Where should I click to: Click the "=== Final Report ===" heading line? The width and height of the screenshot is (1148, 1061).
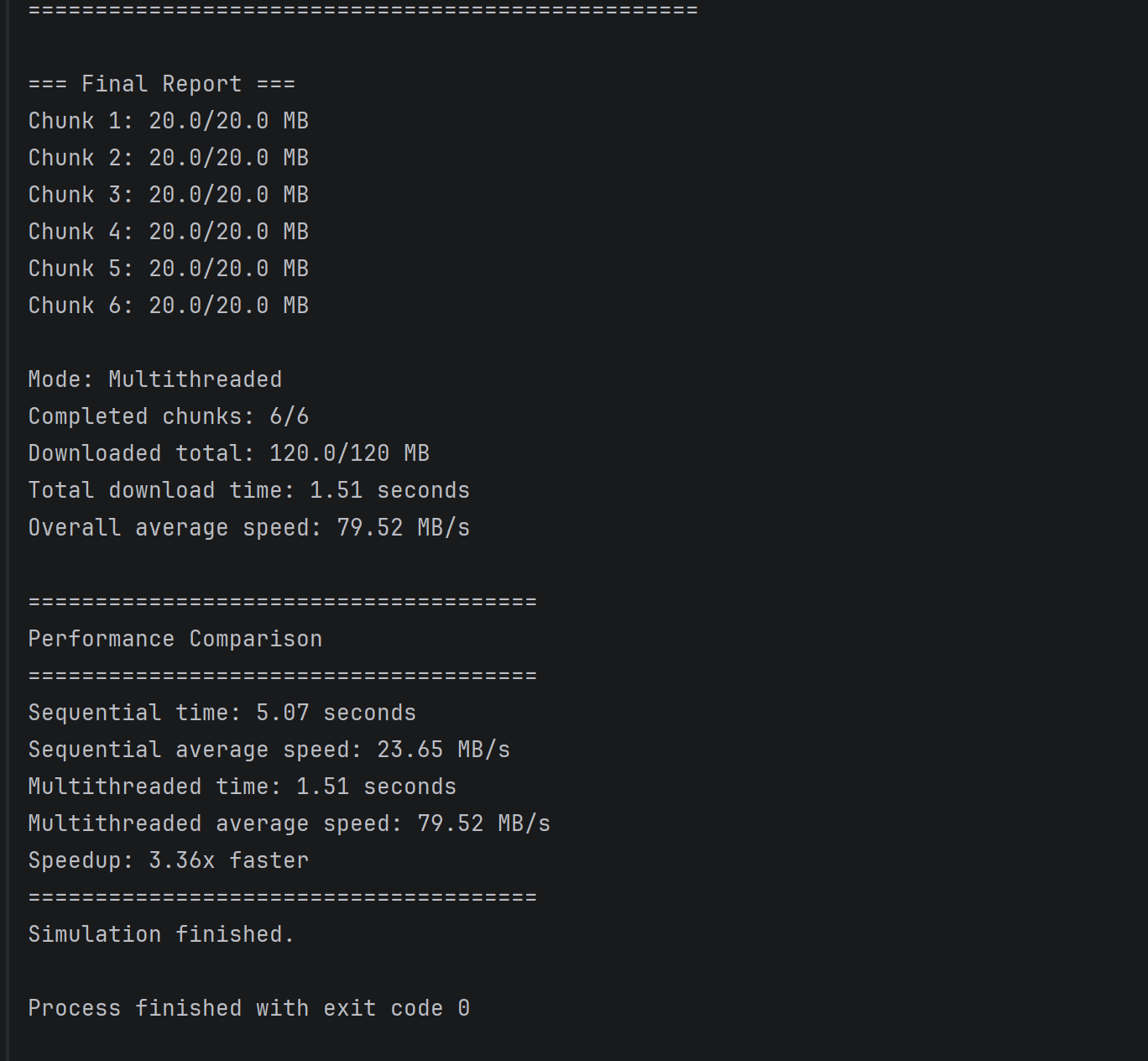point(162,84)
